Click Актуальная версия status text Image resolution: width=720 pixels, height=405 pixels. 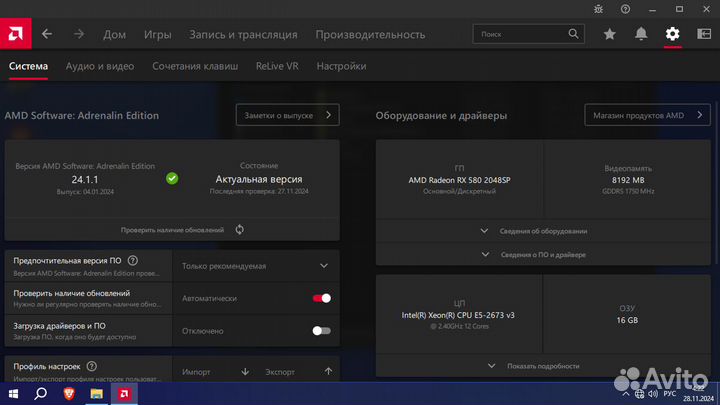point(259,180)
